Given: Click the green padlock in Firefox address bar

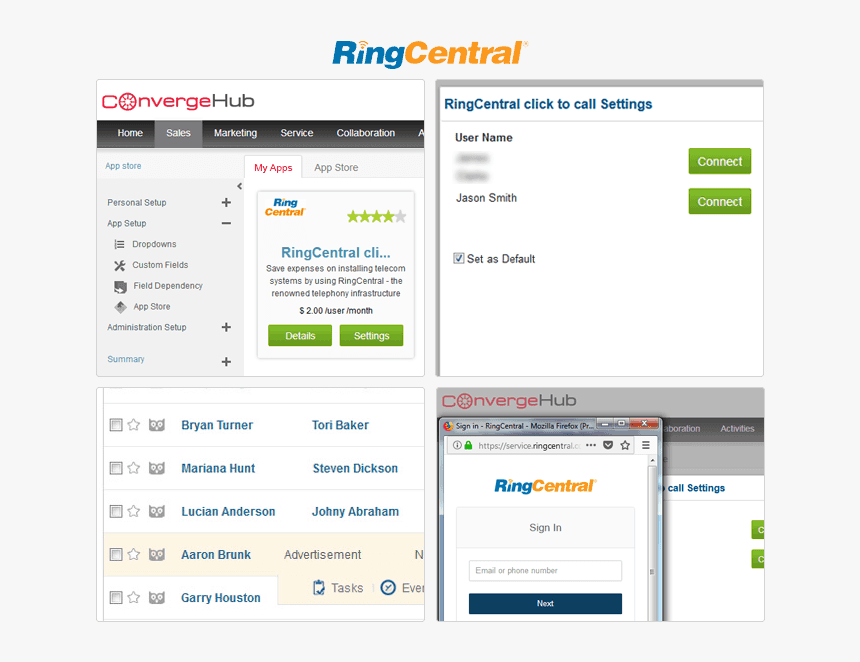Looking at the screenshot, I should 468,445.
